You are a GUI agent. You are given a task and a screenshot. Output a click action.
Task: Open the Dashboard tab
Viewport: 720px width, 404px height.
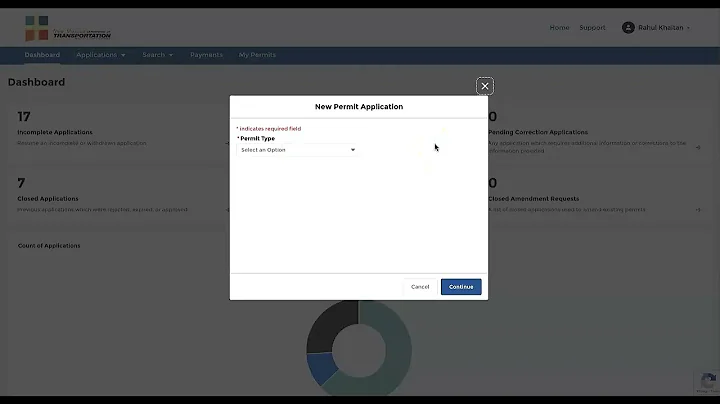pos(42,55)
